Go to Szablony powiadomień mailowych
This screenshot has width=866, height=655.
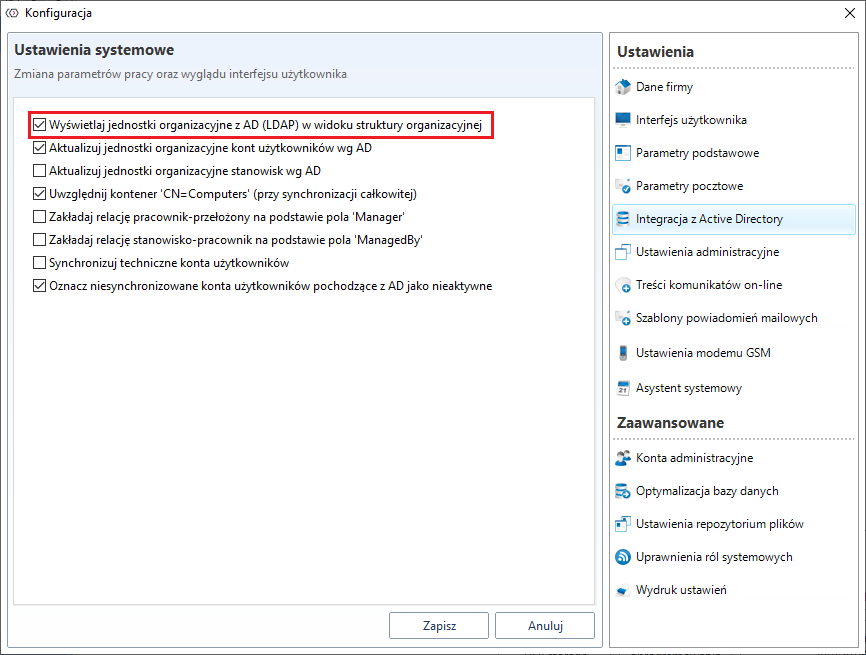coord(726,318)
